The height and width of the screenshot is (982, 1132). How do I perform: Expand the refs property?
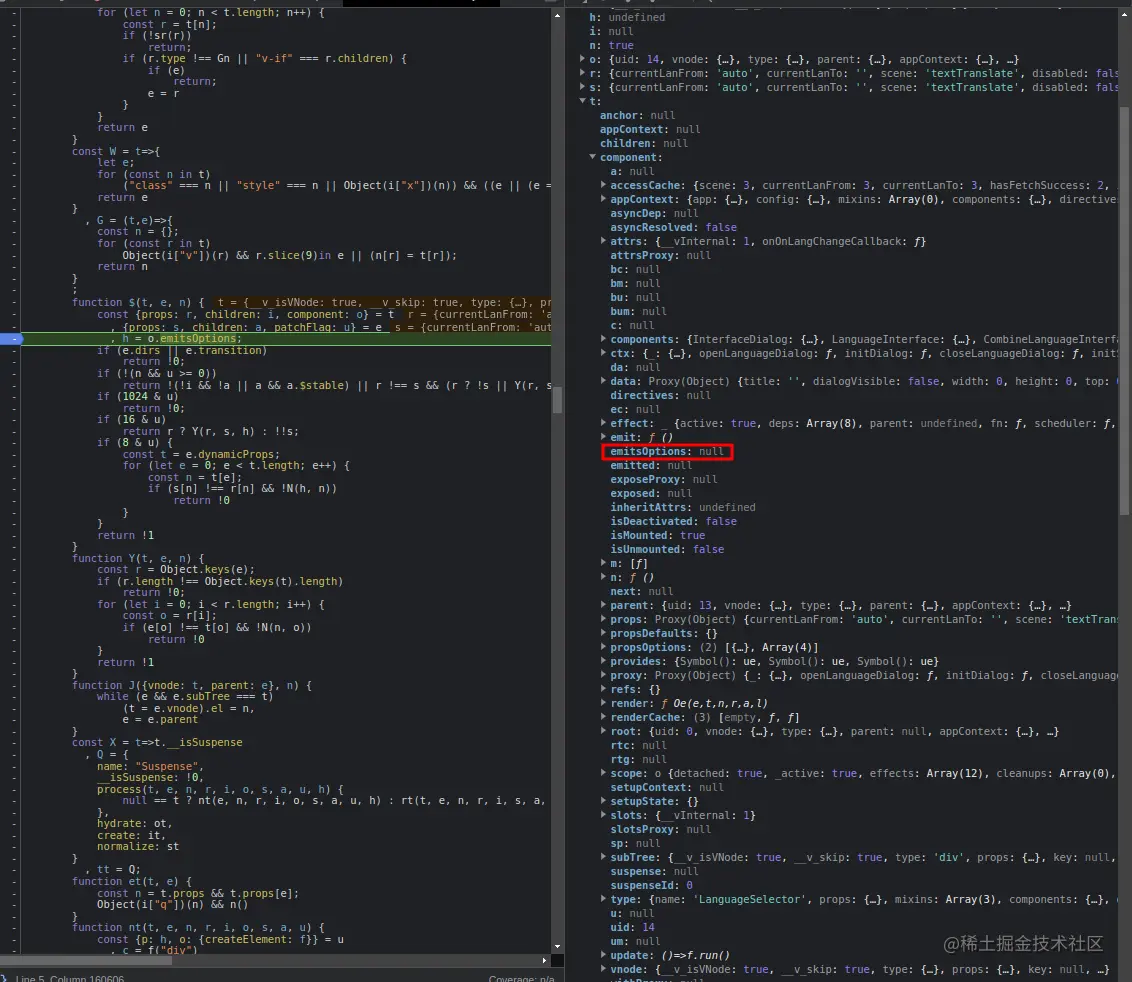pyautogui.click(x=604, y=690)
